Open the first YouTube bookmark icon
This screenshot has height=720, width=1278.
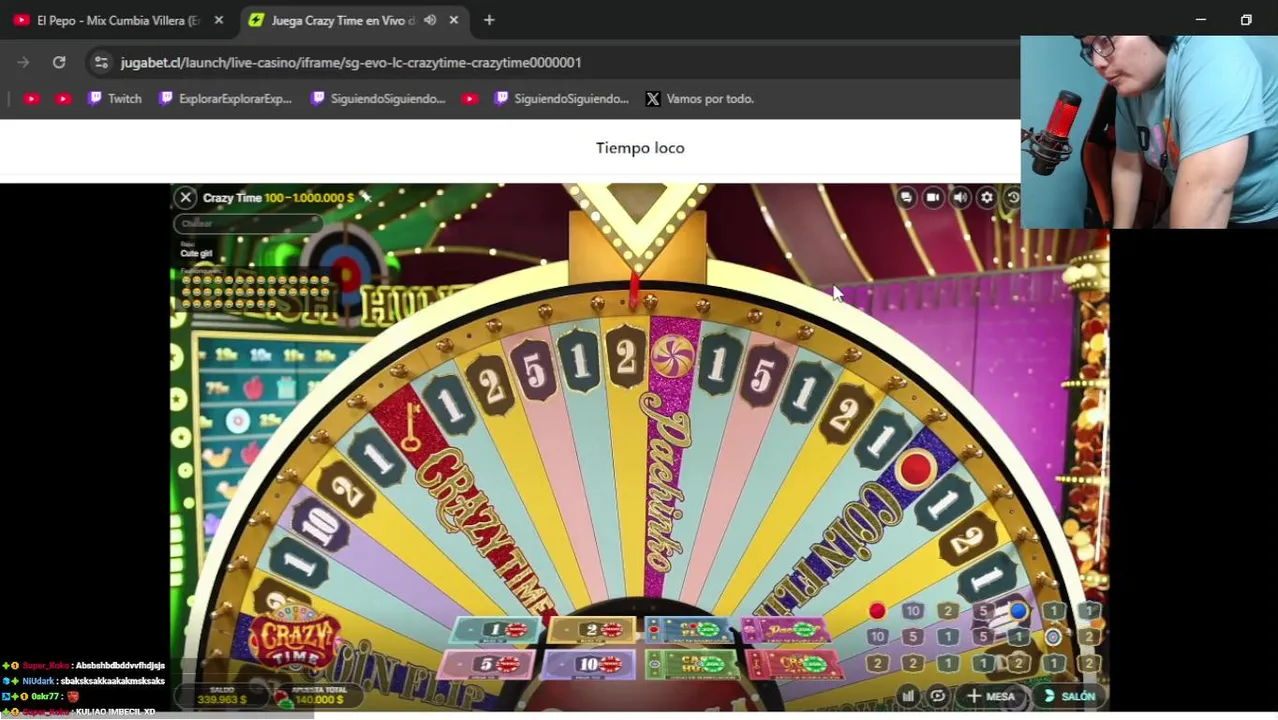tap(31, 99)
